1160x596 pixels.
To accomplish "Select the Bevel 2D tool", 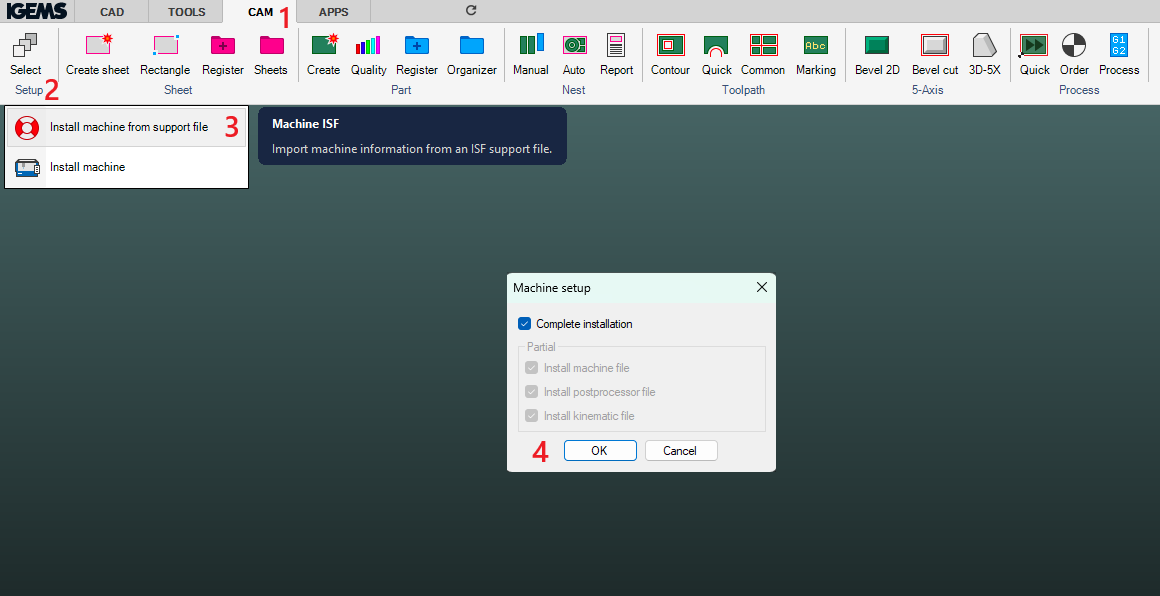I will [877, 46].
